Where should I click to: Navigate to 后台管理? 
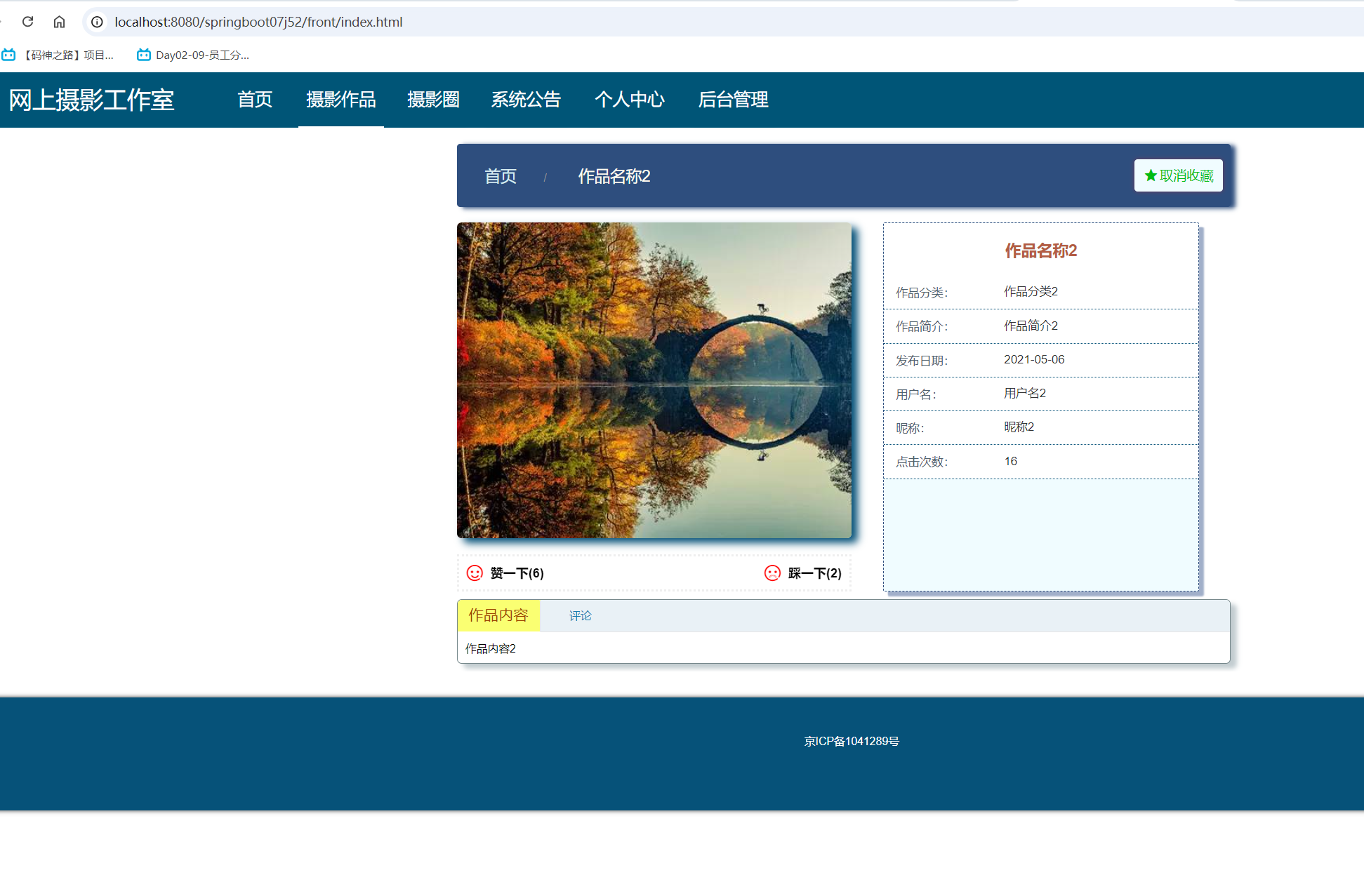733,100
